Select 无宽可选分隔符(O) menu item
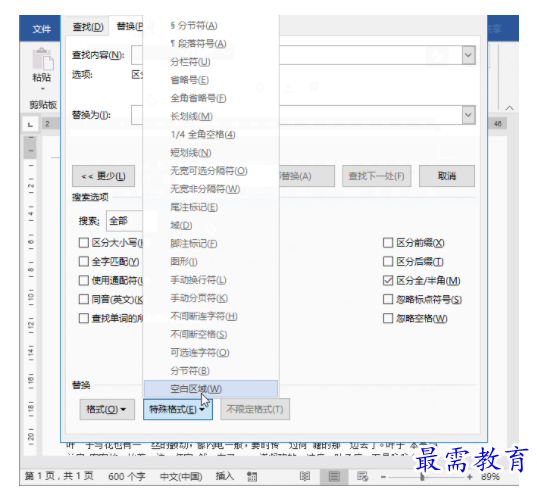This screenshot has height=491, width=537. coord(211,171)
